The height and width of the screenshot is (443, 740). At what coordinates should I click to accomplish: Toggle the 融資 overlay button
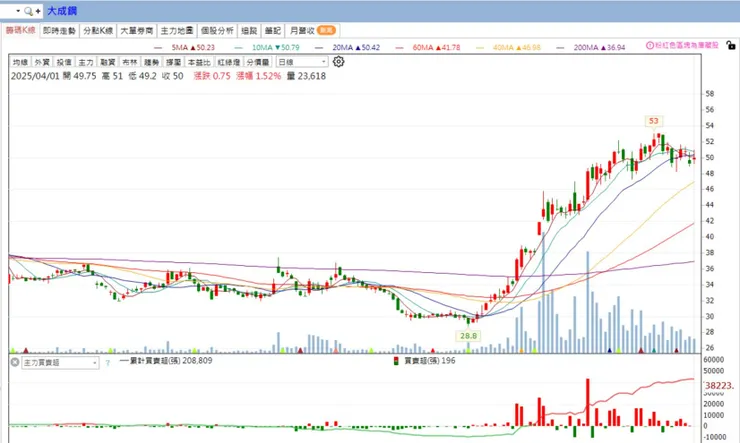pyautogui.click(x=108, y=62)
